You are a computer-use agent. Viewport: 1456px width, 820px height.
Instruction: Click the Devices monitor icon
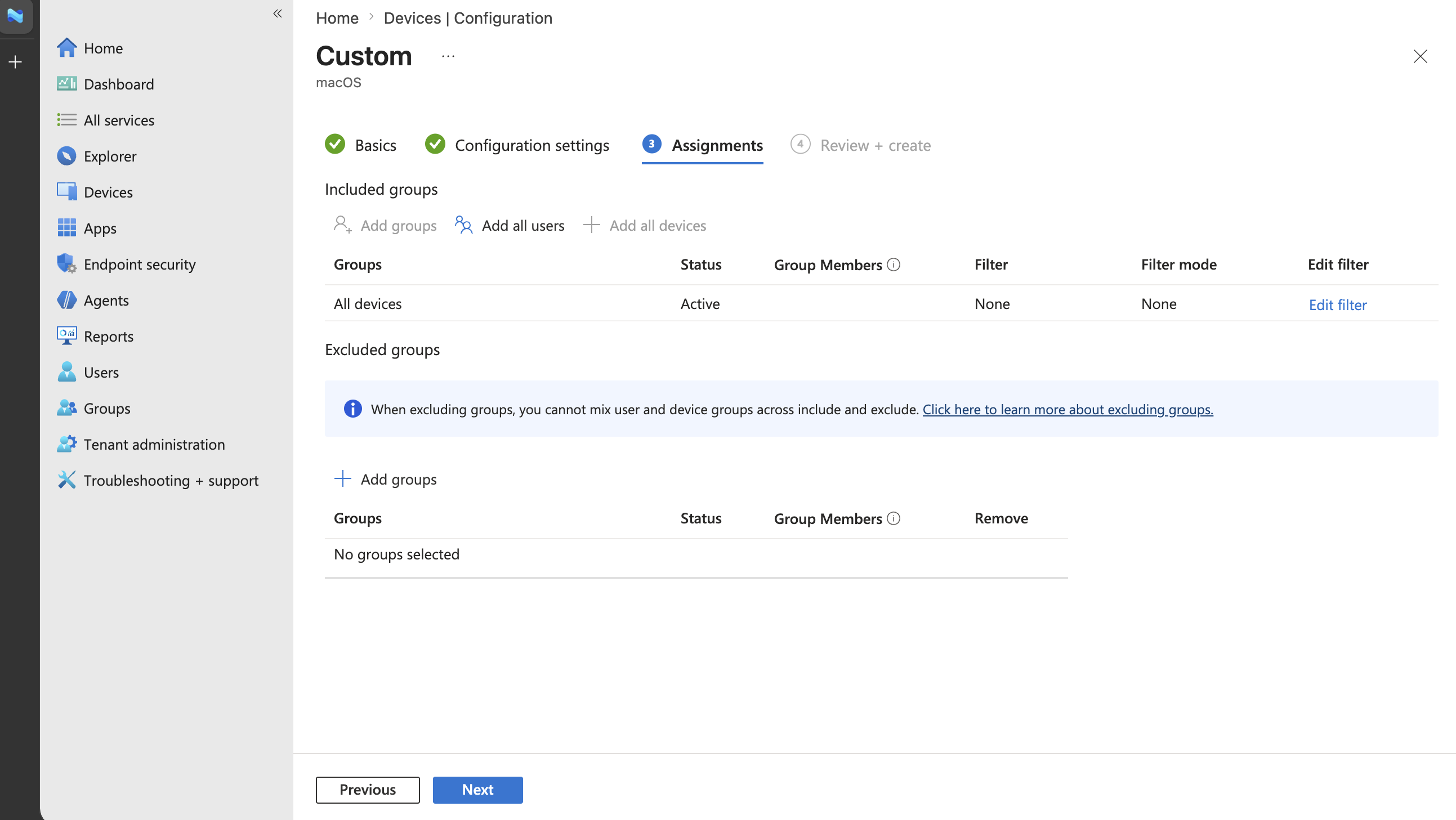tap(66, 191)
